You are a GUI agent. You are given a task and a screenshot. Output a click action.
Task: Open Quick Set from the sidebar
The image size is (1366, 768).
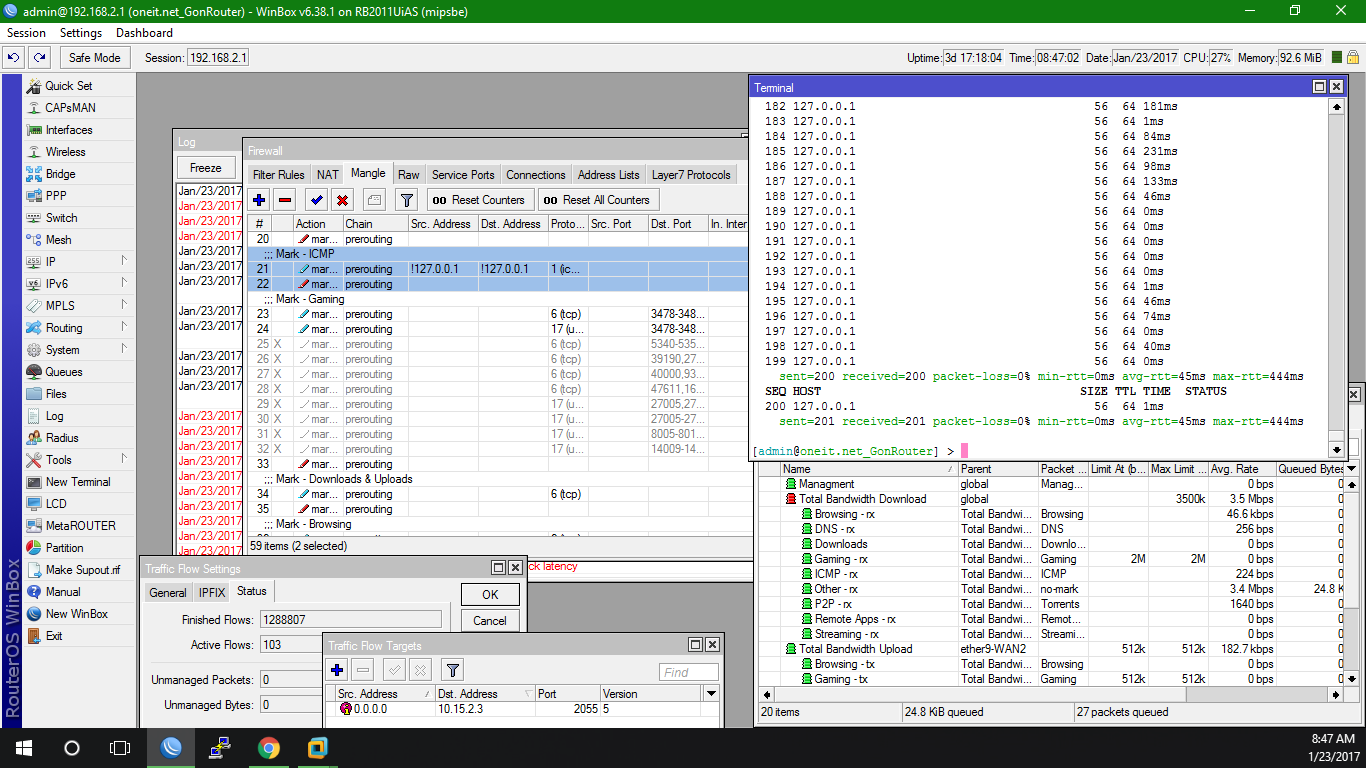(68, 86)
